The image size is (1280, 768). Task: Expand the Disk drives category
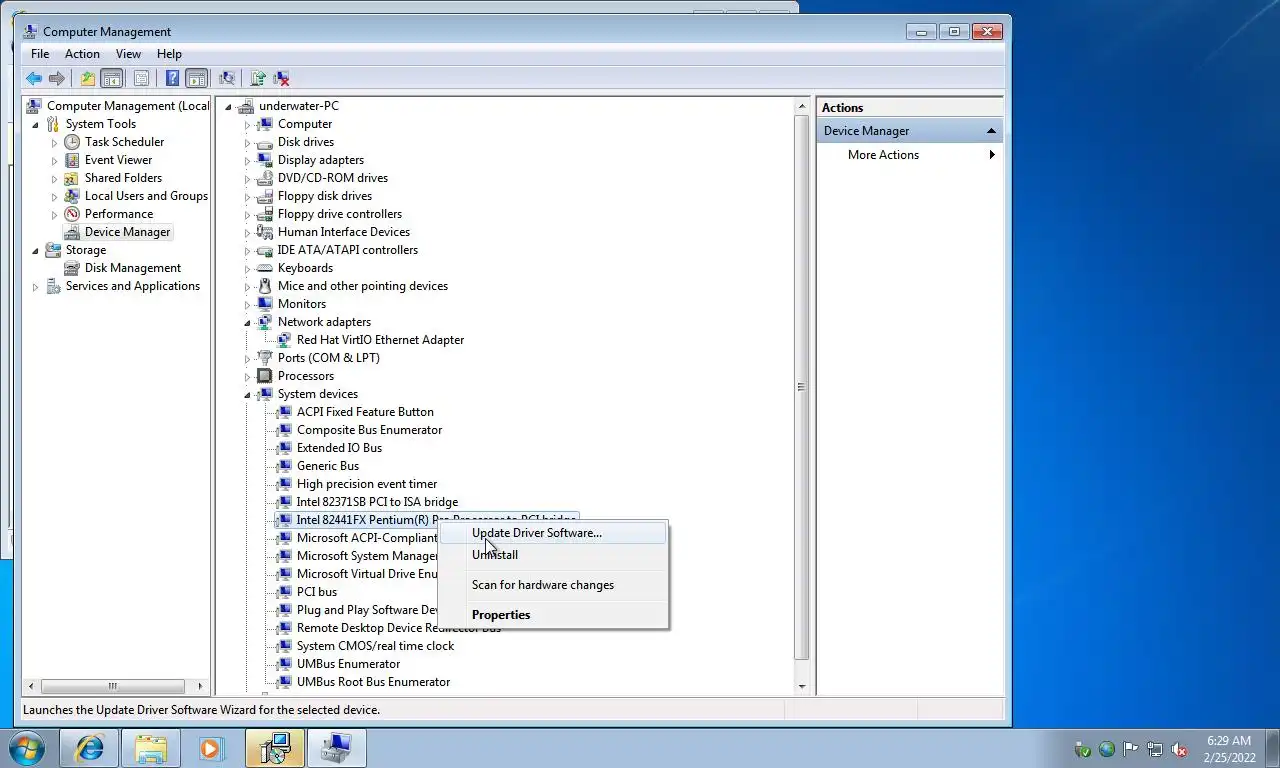coord(248,143)
